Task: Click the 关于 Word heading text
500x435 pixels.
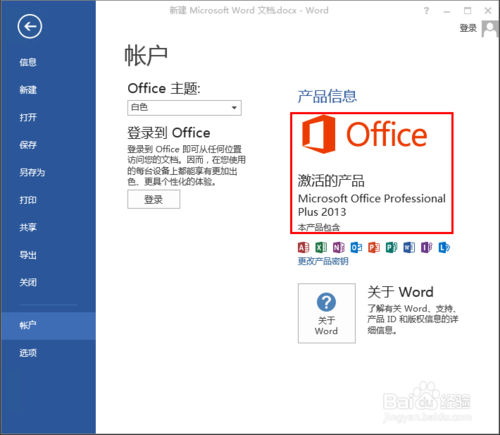Action: [x=400, y=292]
